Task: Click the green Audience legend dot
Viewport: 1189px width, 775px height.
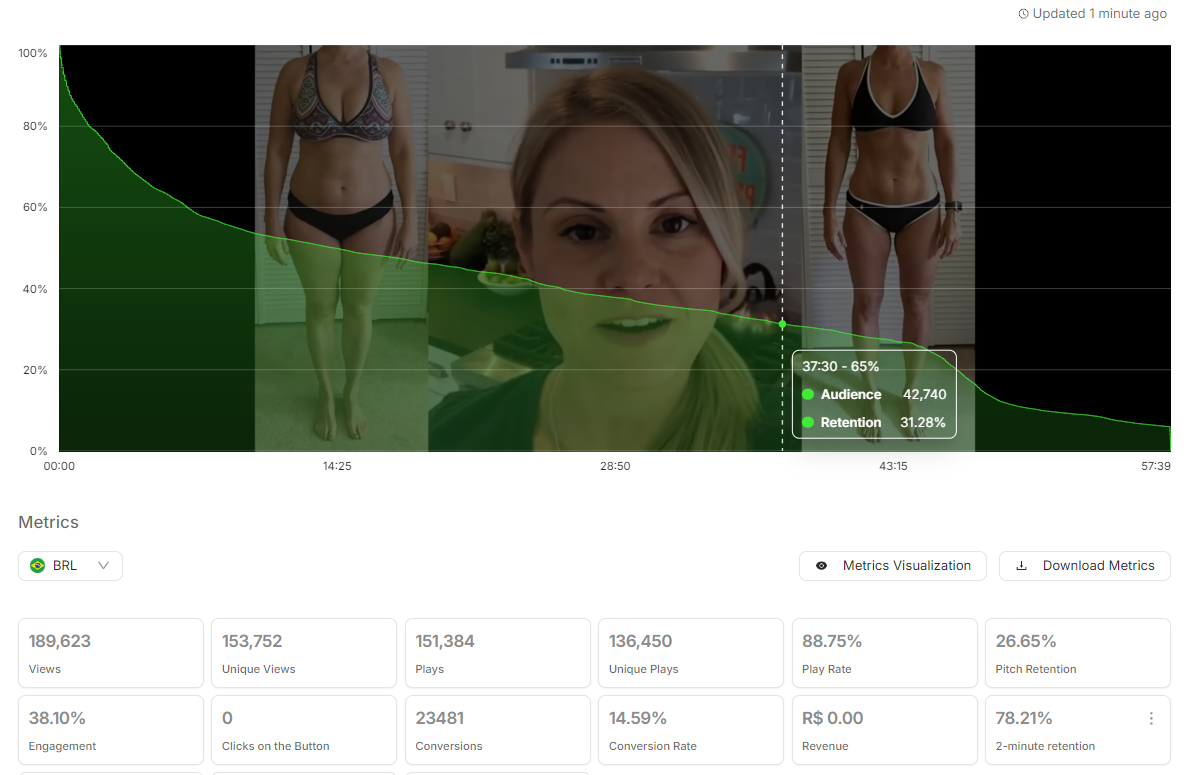Action: [x=808, y=395]
